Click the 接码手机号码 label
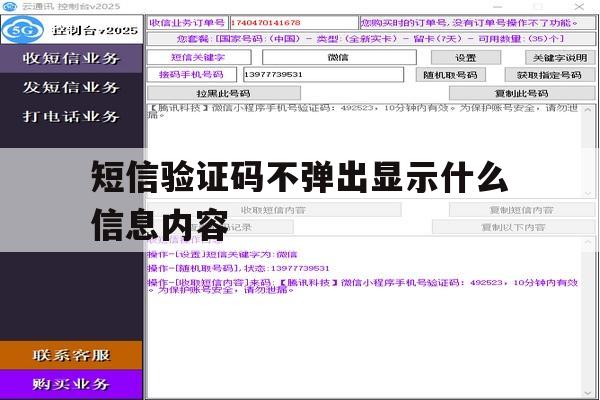This screenshot has height=400, width=600. click(191, 75)
